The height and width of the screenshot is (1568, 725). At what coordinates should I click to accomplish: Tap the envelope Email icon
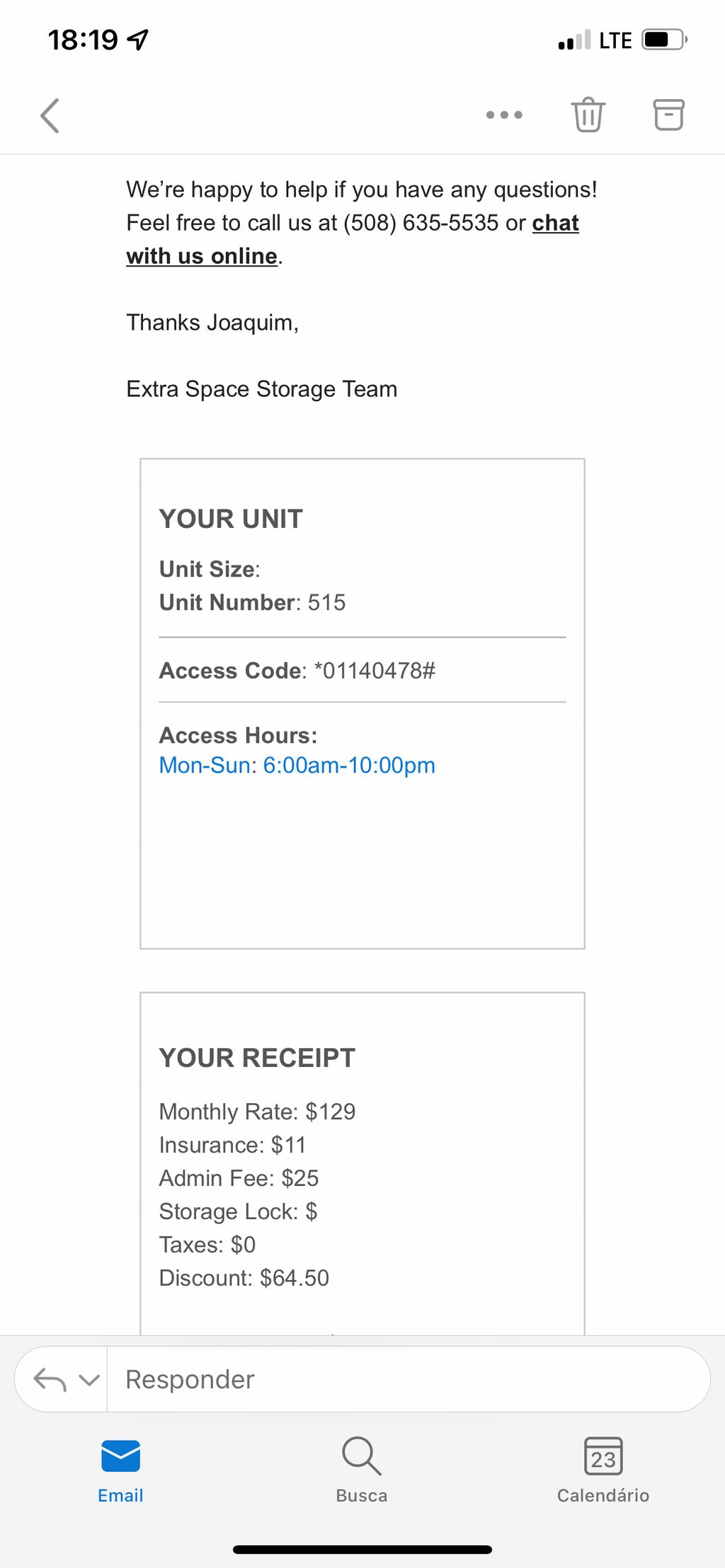(120, 1456)
